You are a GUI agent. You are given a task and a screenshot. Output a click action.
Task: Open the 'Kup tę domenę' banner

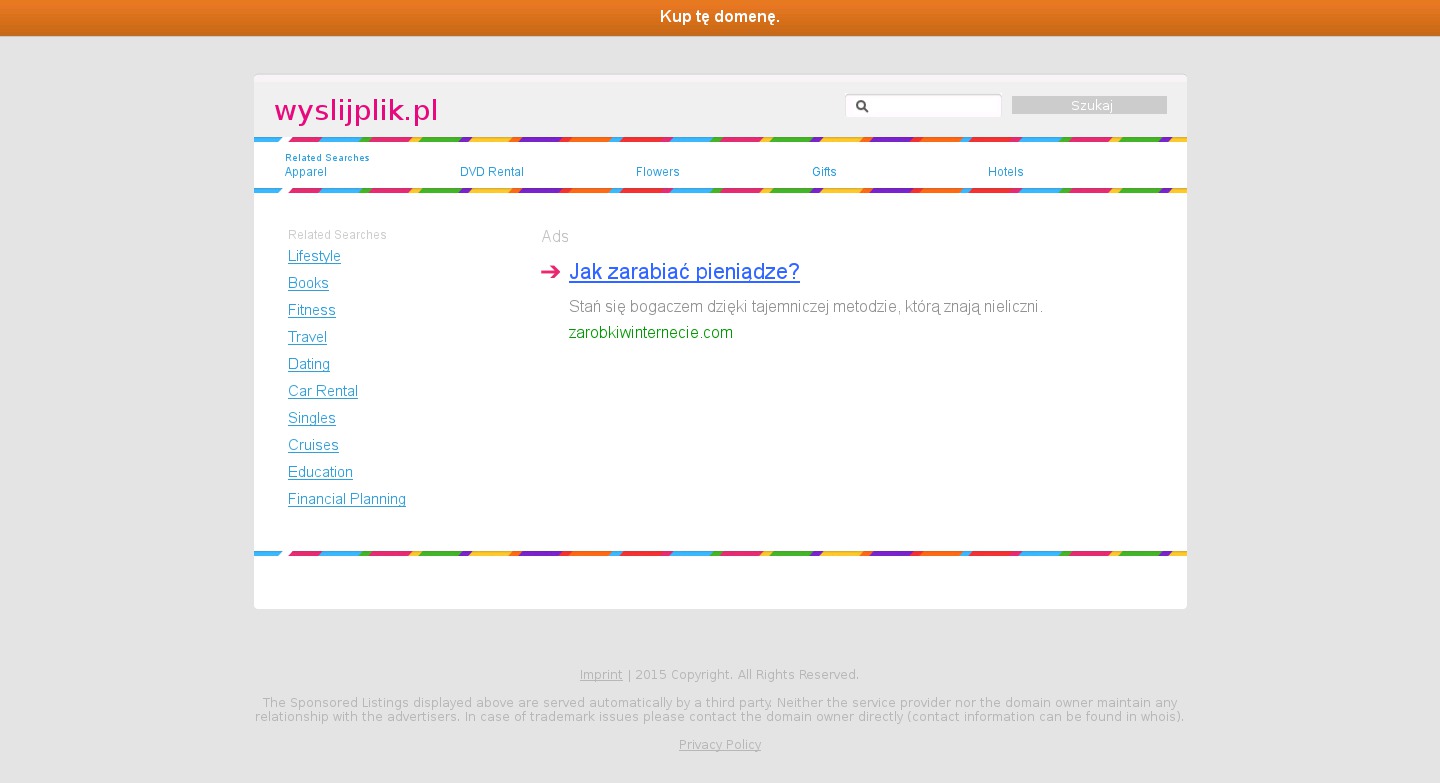click(720, 17)
